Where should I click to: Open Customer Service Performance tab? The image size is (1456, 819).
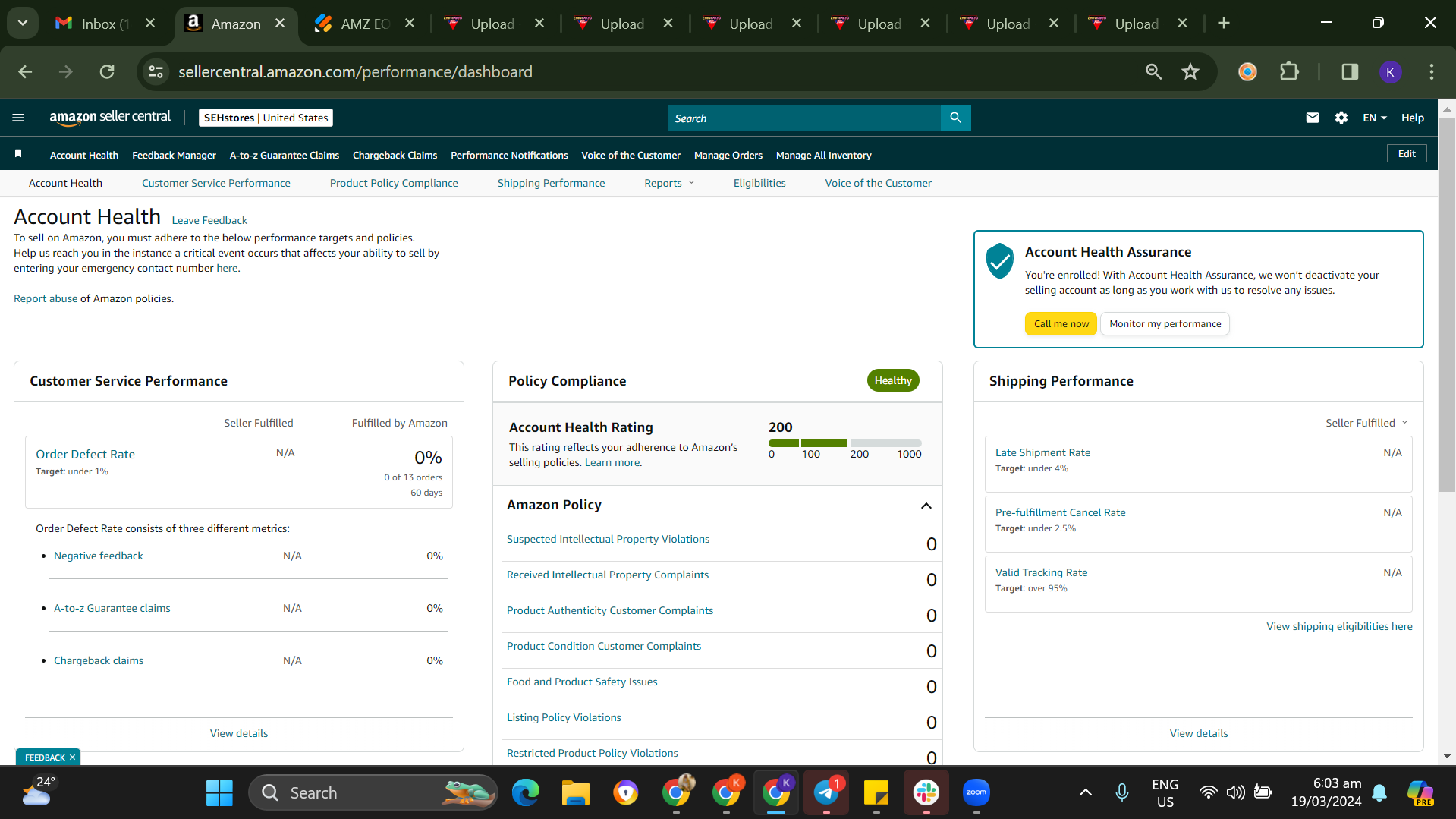(215, 183)
